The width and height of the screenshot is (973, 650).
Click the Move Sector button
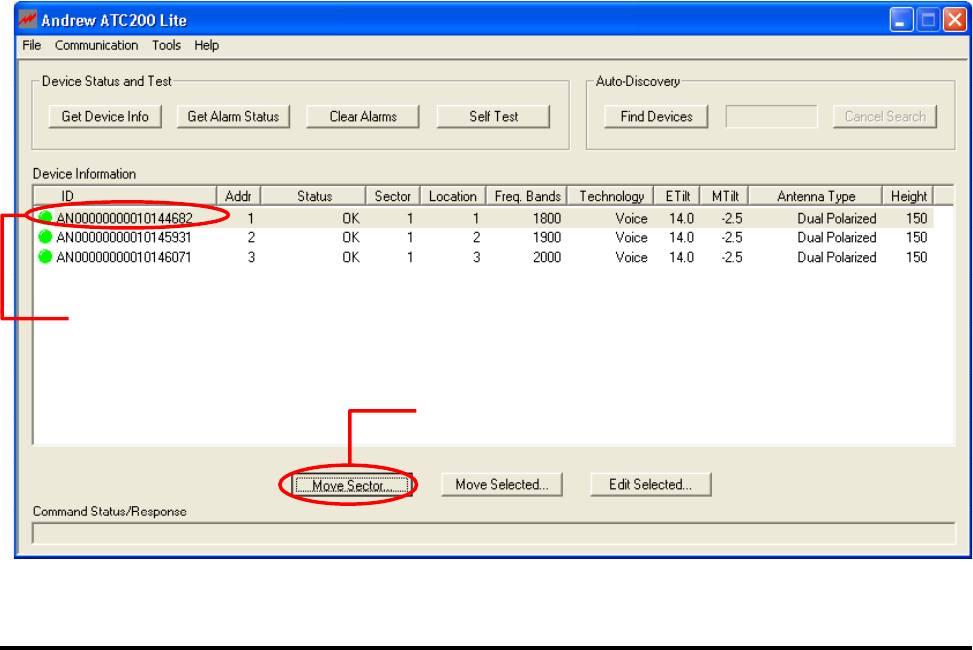[352, 485]
